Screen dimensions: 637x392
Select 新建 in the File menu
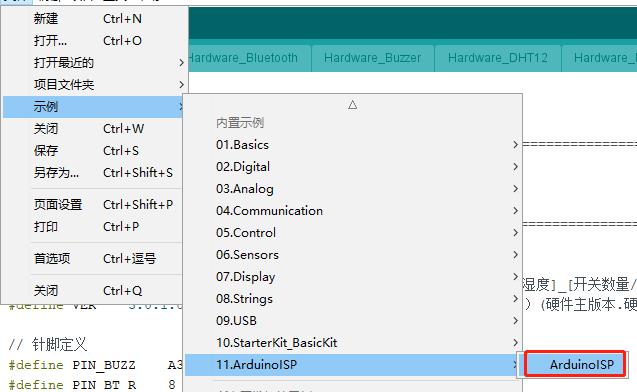93,19
